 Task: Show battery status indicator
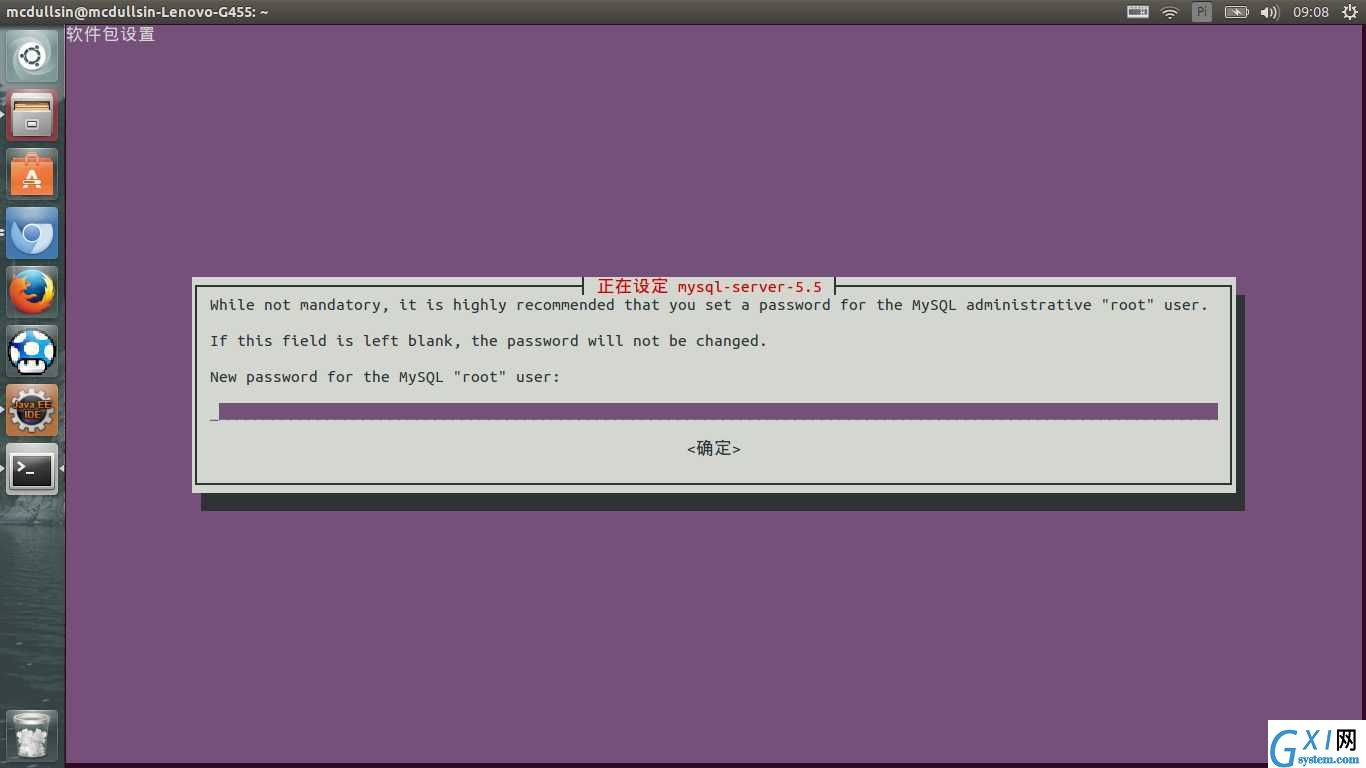click(x=1236, y=12)
